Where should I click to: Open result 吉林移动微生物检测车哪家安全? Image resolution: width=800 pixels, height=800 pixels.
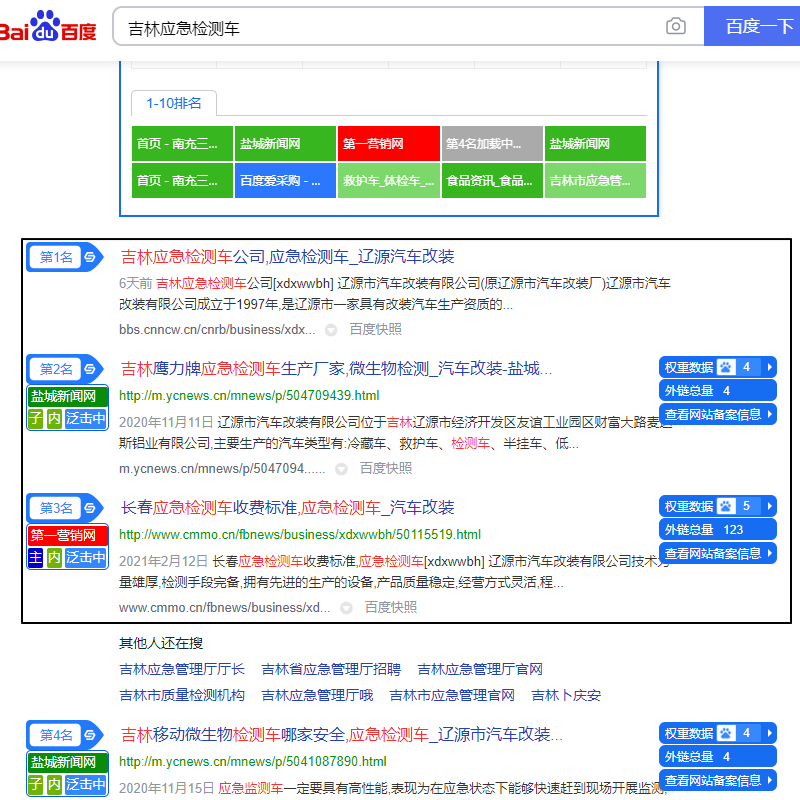pyautogui.click(x=341, y=735)
